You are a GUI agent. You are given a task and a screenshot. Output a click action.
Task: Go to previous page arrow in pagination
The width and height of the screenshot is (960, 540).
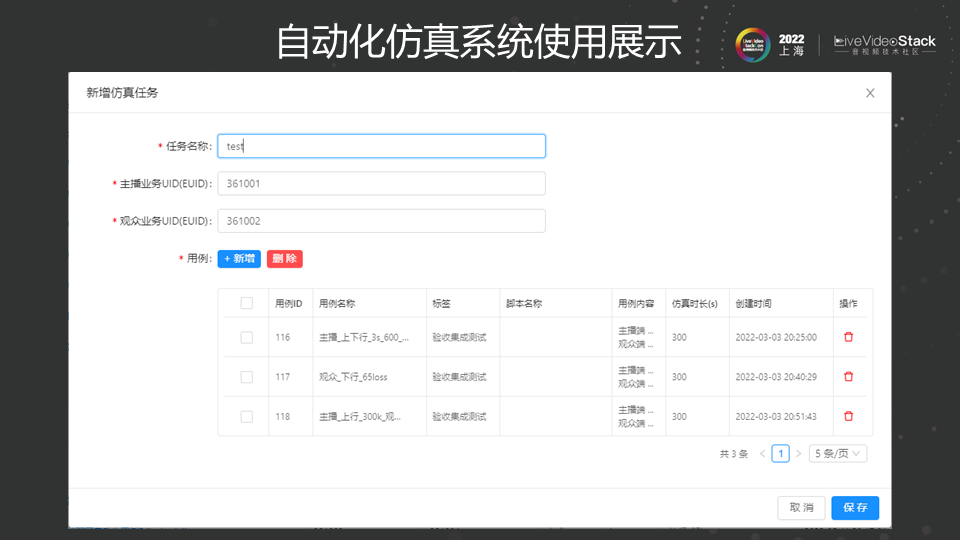pyautogui.click(x=763, y=454)
